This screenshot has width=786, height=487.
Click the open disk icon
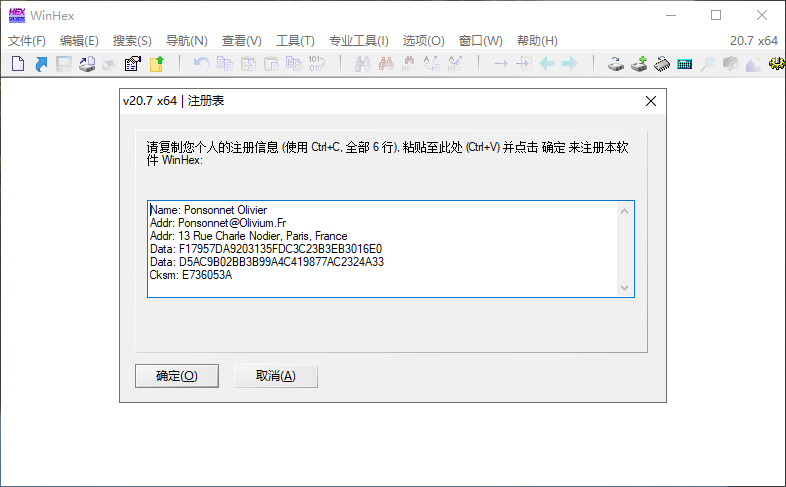[616, 64]
